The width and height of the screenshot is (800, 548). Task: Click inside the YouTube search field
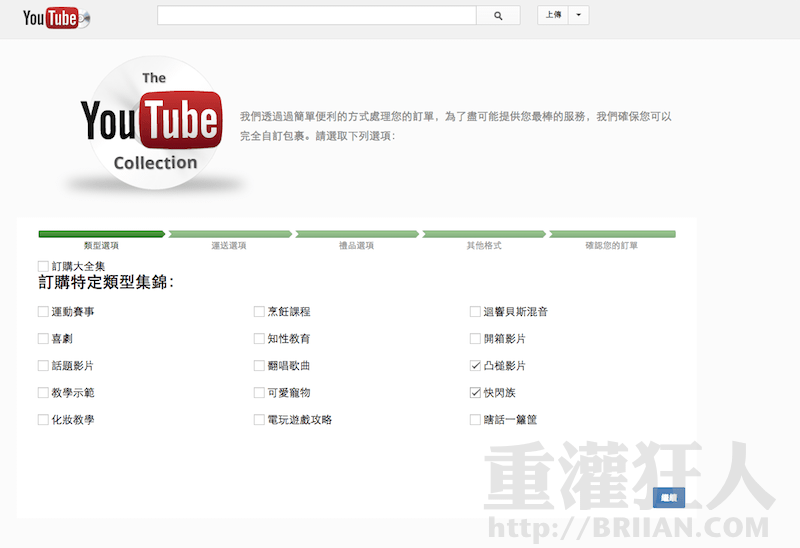316,15
